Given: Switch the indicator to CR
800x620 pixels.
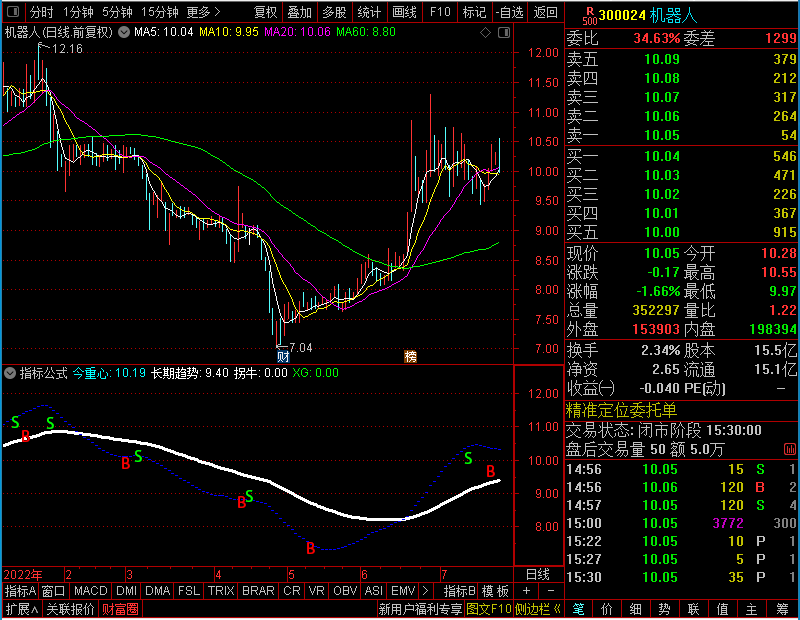Looking at the screenshot, I should [x=292, y=591].
